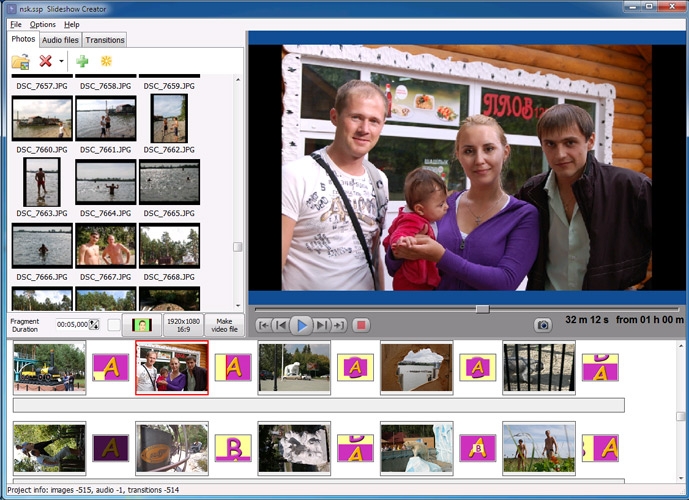
Task: Switch to the Transitions tab
Action: click(105, 40)
